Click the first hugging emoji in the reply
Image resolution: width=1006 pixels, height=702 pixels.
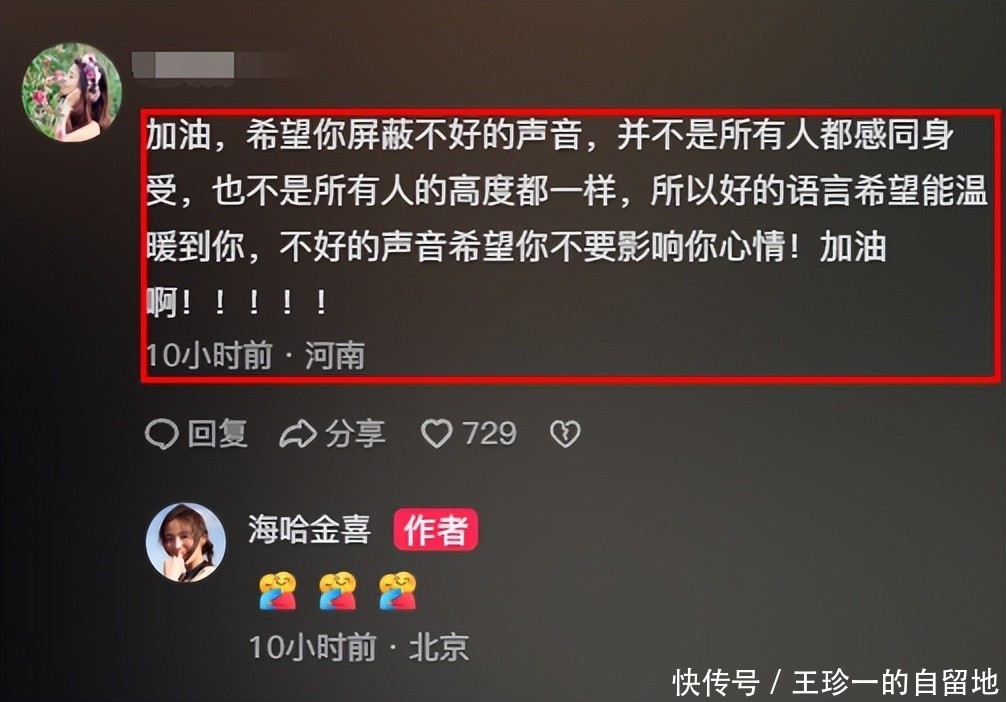(x=278, y=591)
